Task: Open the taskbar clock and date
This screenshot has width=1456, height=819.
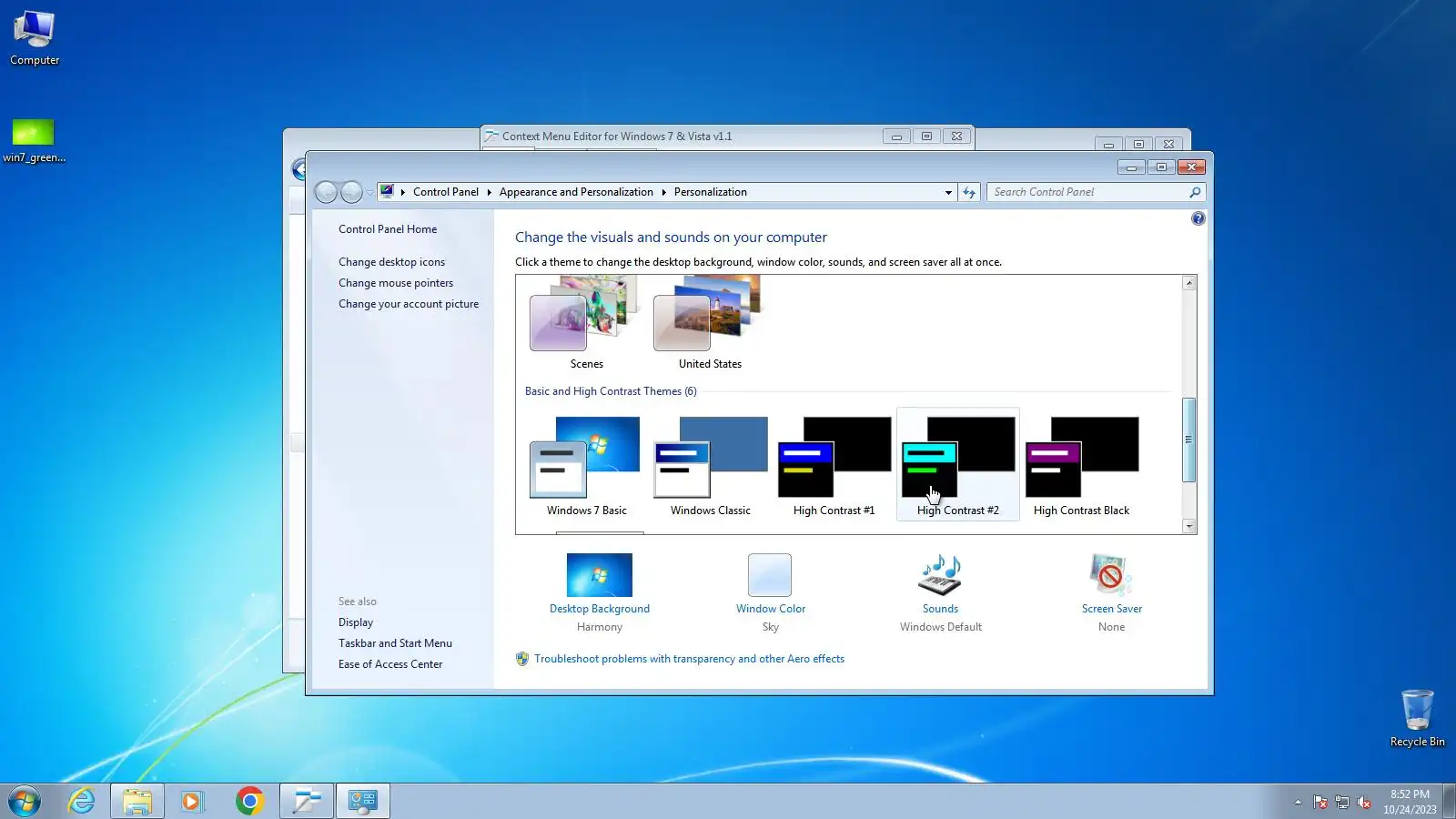Action: (1410, 802)
